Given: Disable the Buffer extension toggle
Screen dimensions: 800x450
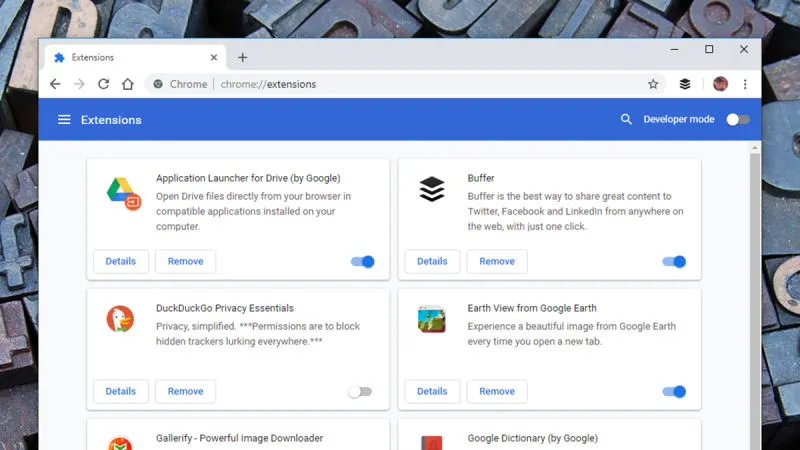Looking at the screenshot, I should [674, 262].
